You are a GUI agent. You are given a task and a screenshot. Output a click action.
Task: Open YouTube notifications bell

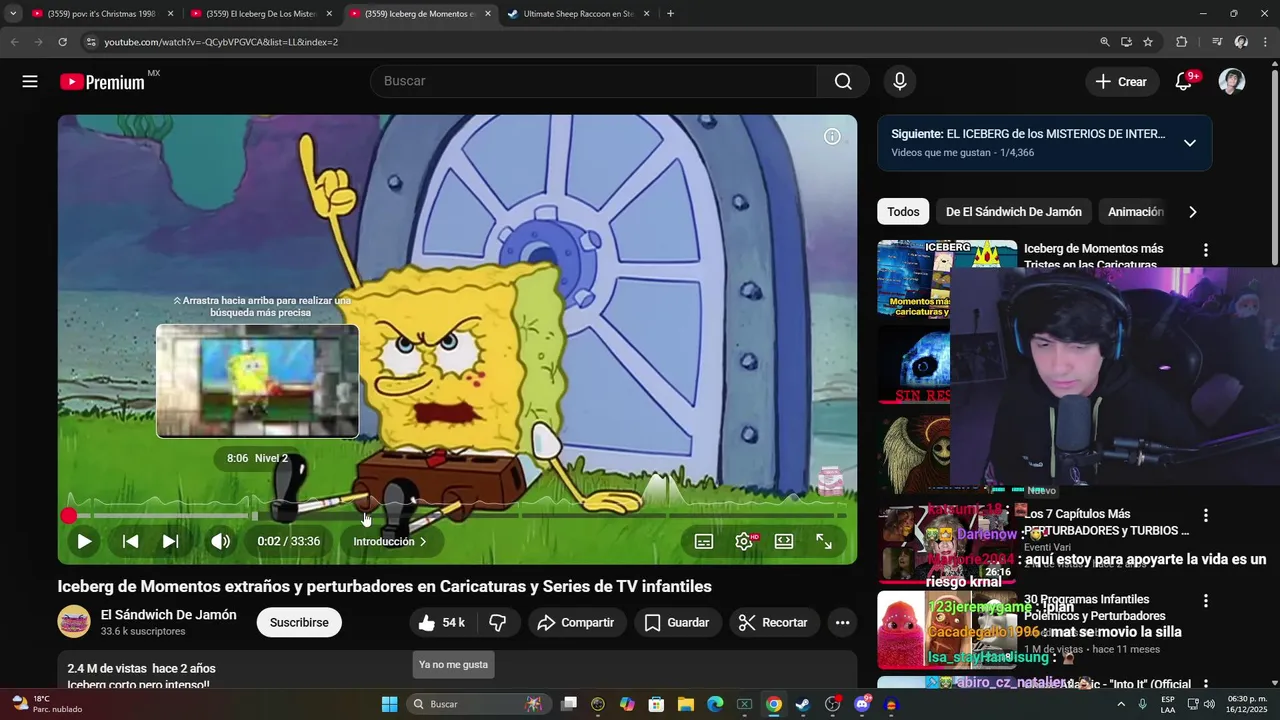coord(1184,82)
